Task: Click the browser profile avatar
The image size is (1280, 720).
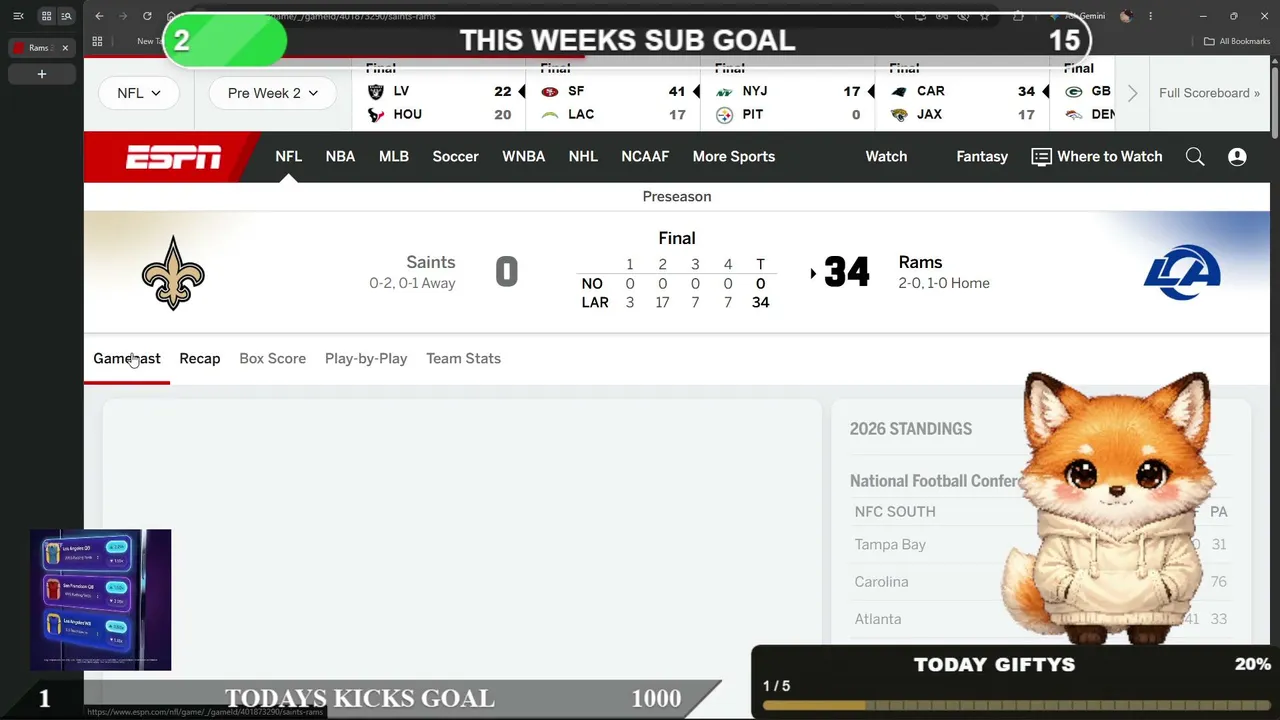Action: click(1126, 16)
